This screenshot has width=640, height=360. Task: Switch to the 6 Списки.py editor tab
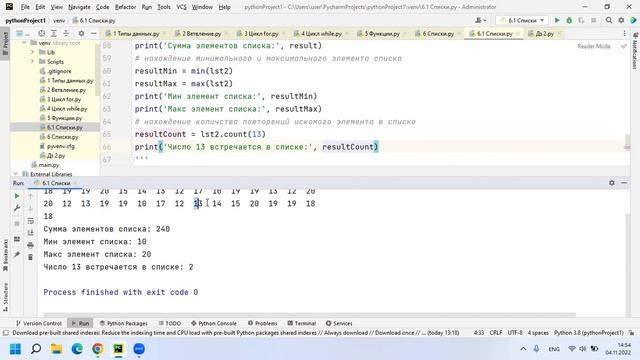(438, 33)
